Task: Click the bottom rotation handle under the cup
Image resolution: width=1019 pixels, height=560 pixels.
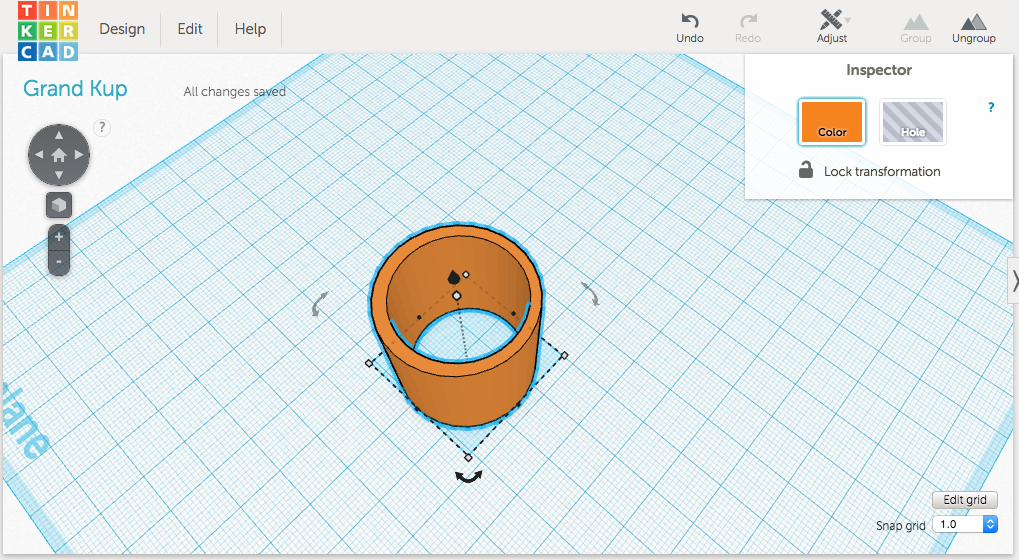Action: click(469, 477)
